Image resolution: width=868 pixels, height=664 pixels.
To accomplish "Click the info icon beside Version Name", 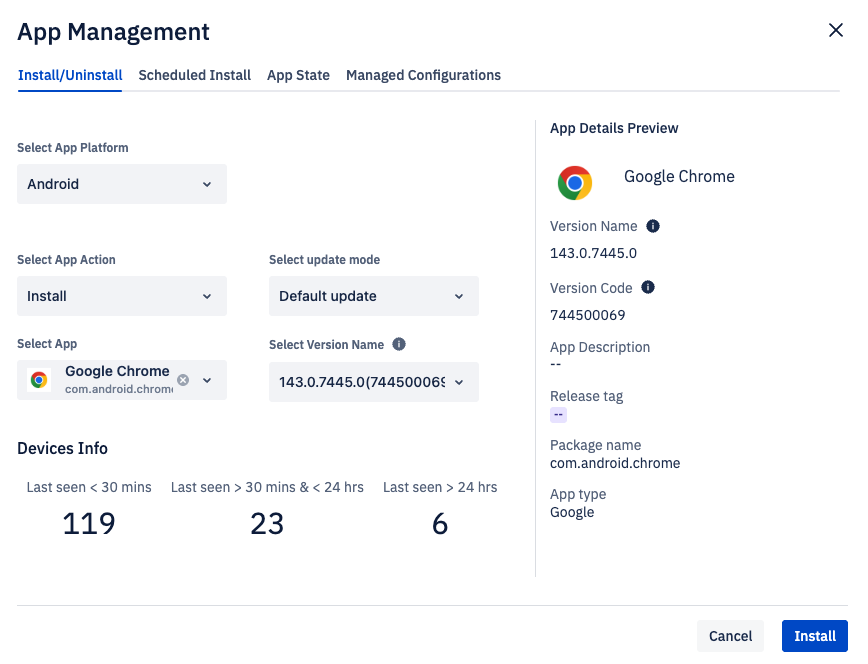I will point(653,226).
